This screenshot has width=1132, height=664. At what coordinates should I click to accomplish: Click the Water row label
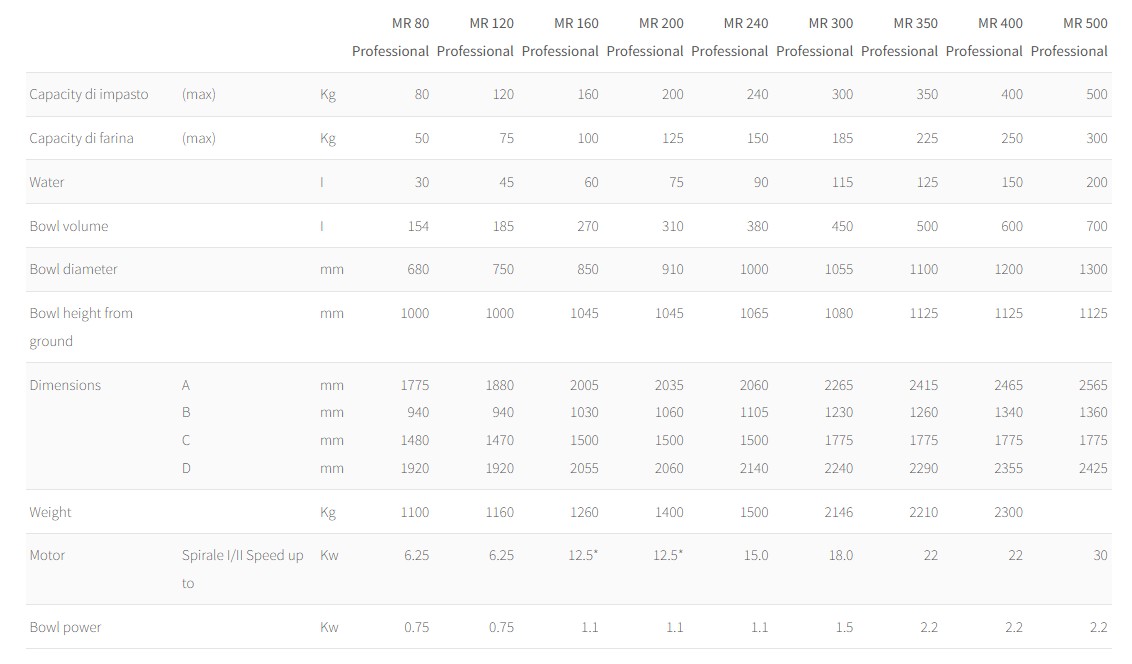pos(47,182)
